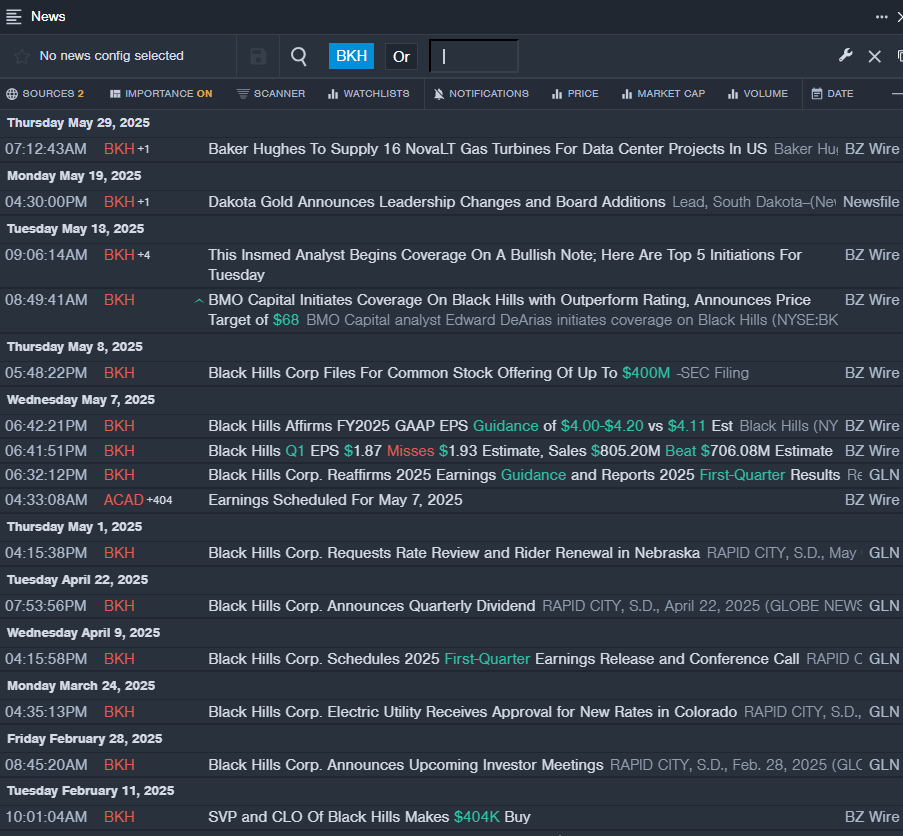This screenshot has width=903, height=836.
Task: Open the No news config selected dropdown
Action: (112, 56)
